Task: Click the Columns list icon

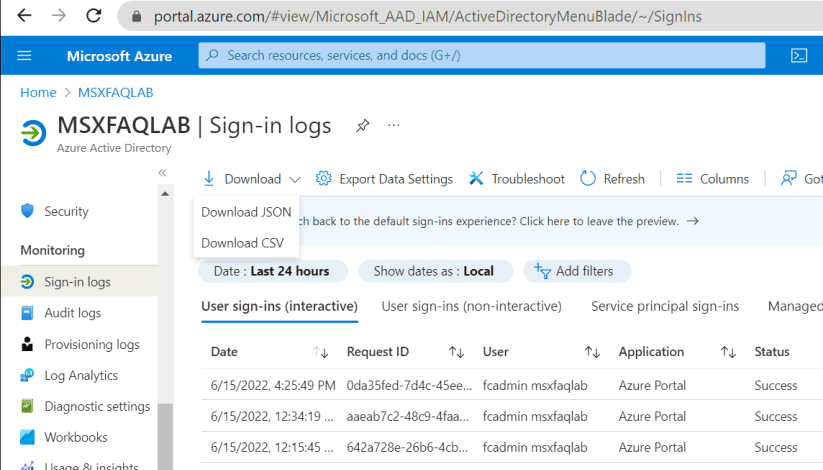Action: [684, 179]
